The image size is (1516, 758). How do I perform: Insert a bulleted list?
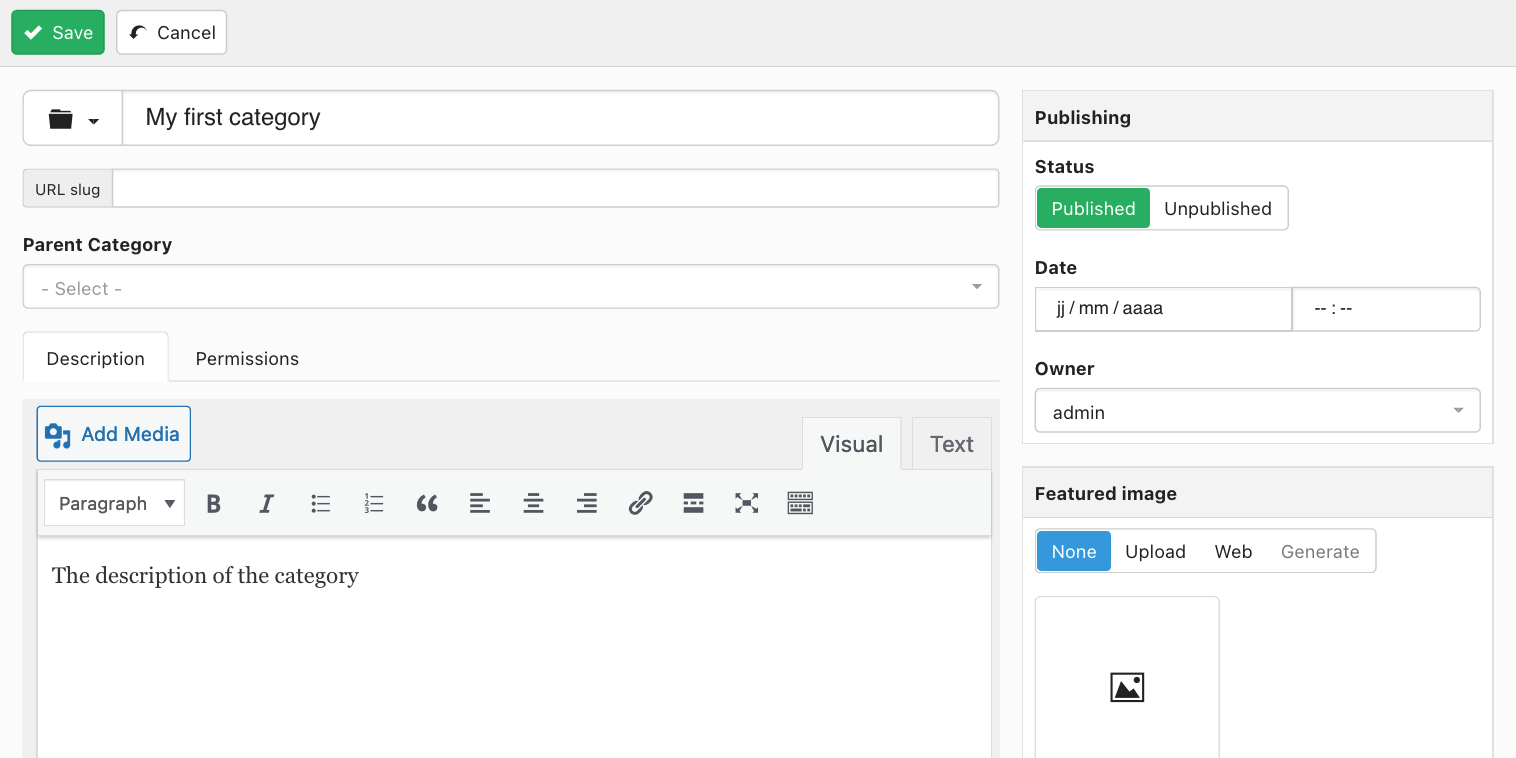pyautogui.click(x=320, y=504)
